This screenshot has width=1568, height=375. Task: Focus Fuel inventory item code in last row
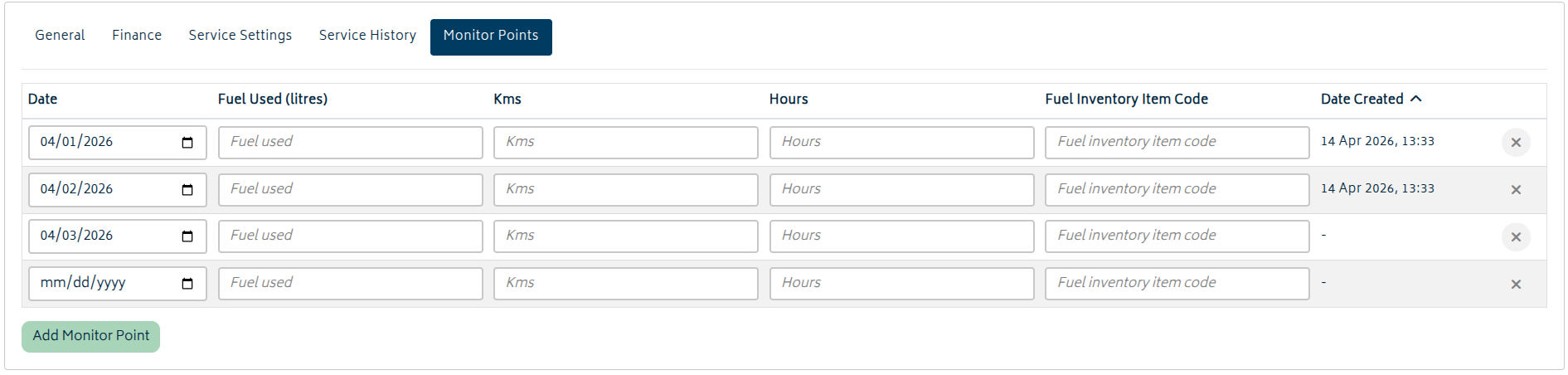click(x=1177, y=284)
